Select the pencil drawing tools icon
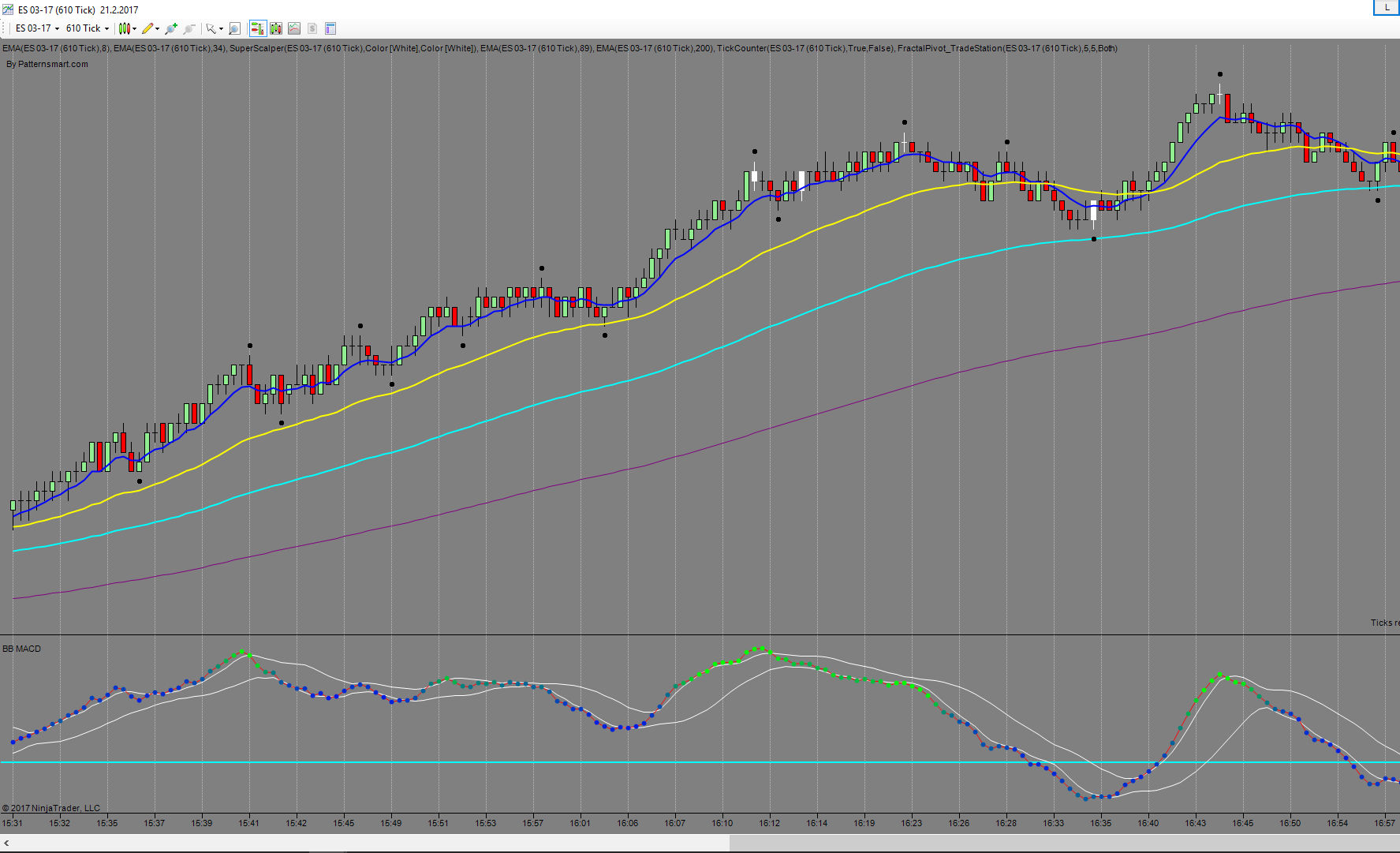This screenshot has height=853, width=1400. pos(147,28)
